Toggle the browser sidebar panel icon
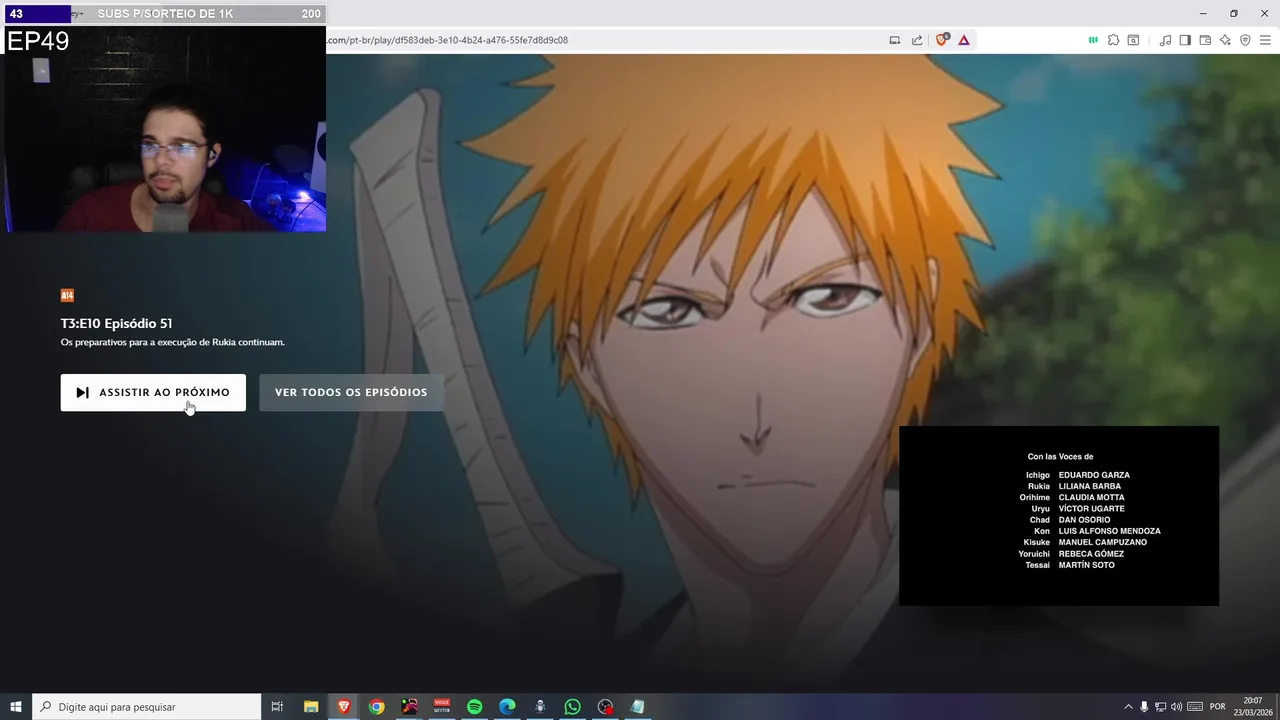 (x=1185, y=40)
